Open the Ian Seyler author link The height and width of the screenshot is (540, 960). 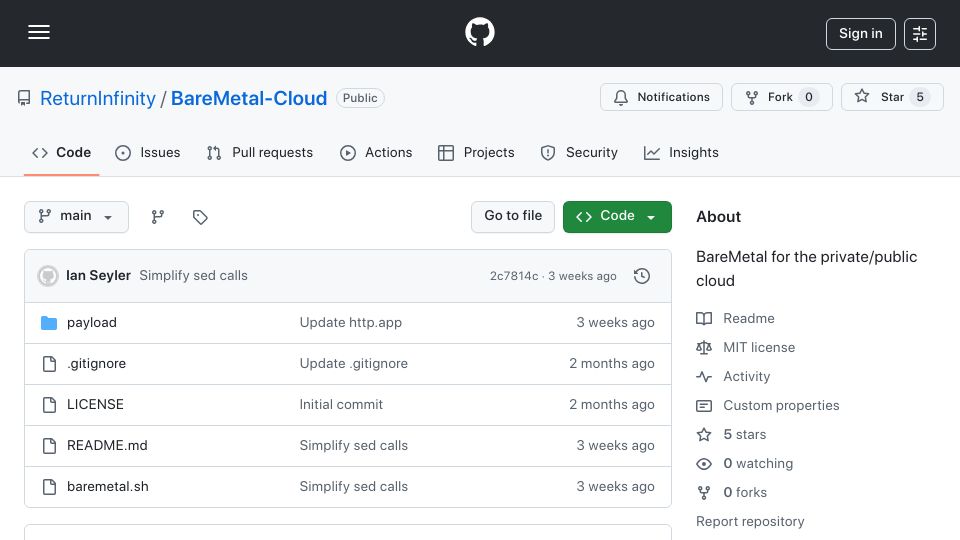[99, 276]
